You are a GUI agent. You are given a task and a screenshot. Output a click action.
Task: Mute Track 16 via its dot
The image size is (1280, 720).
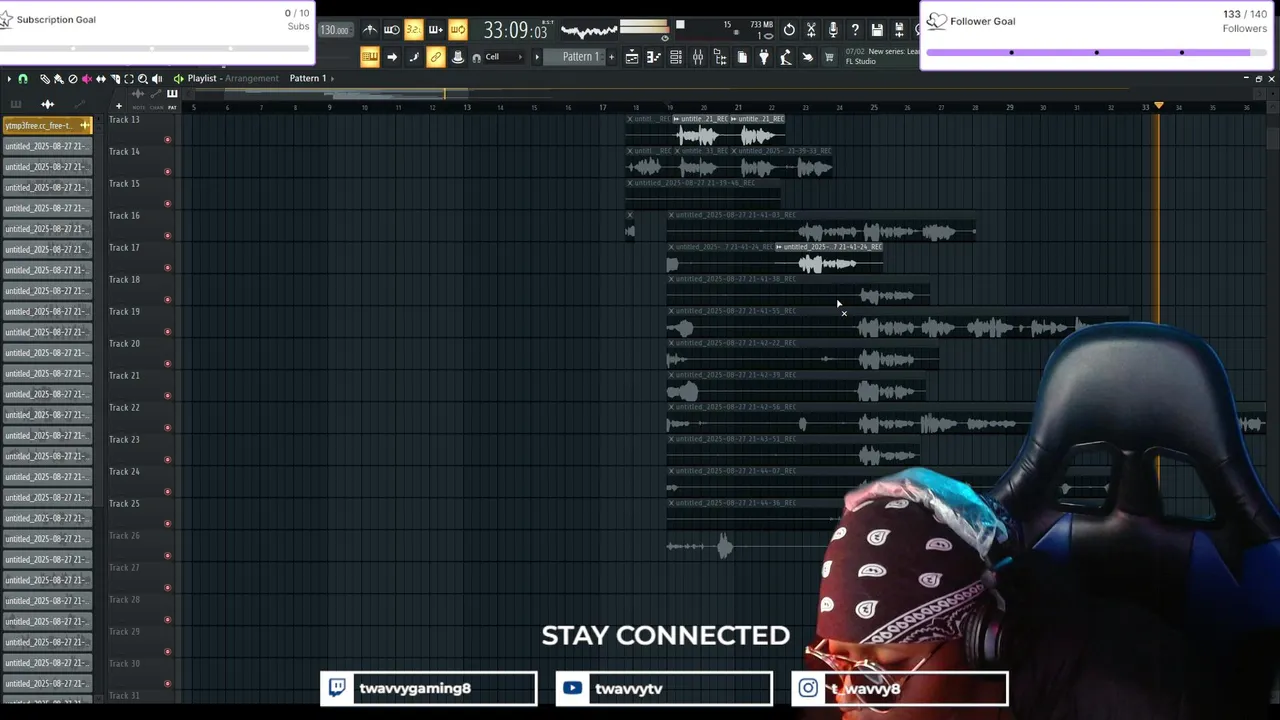click(167, 236)
